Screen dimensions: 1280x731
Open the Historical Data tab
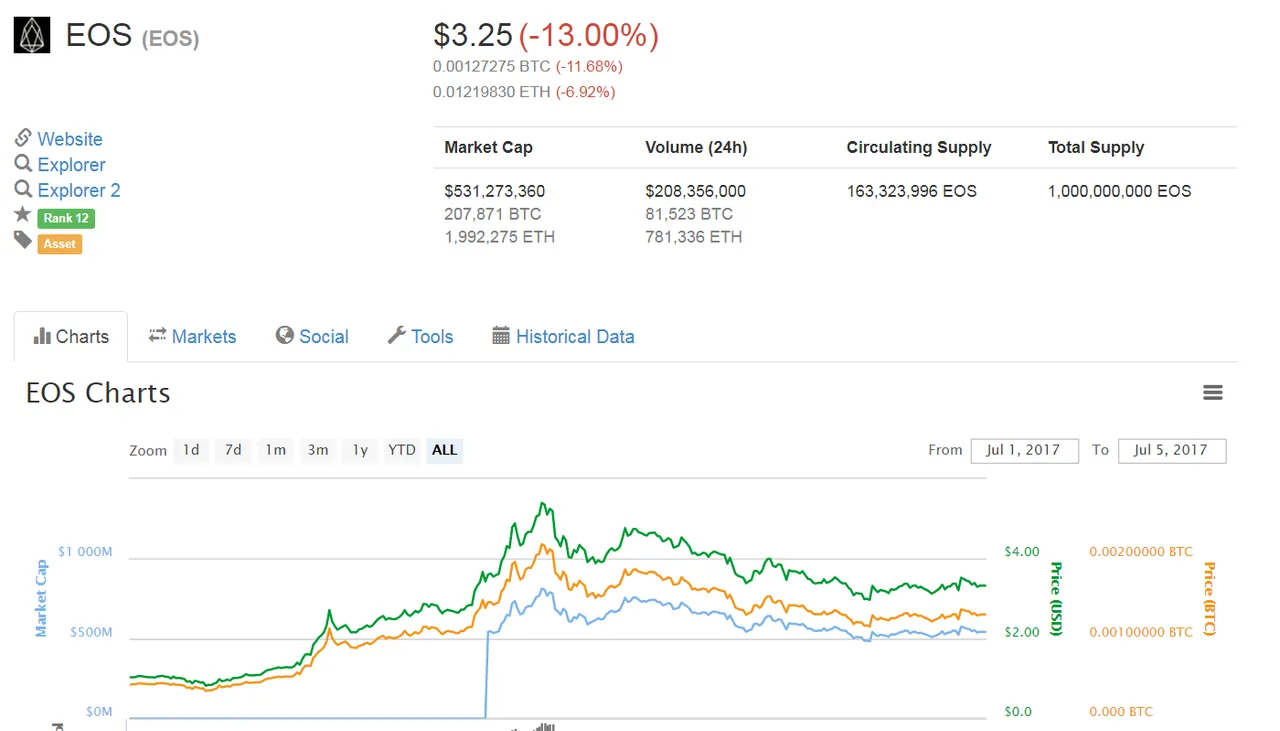[563, 337]
